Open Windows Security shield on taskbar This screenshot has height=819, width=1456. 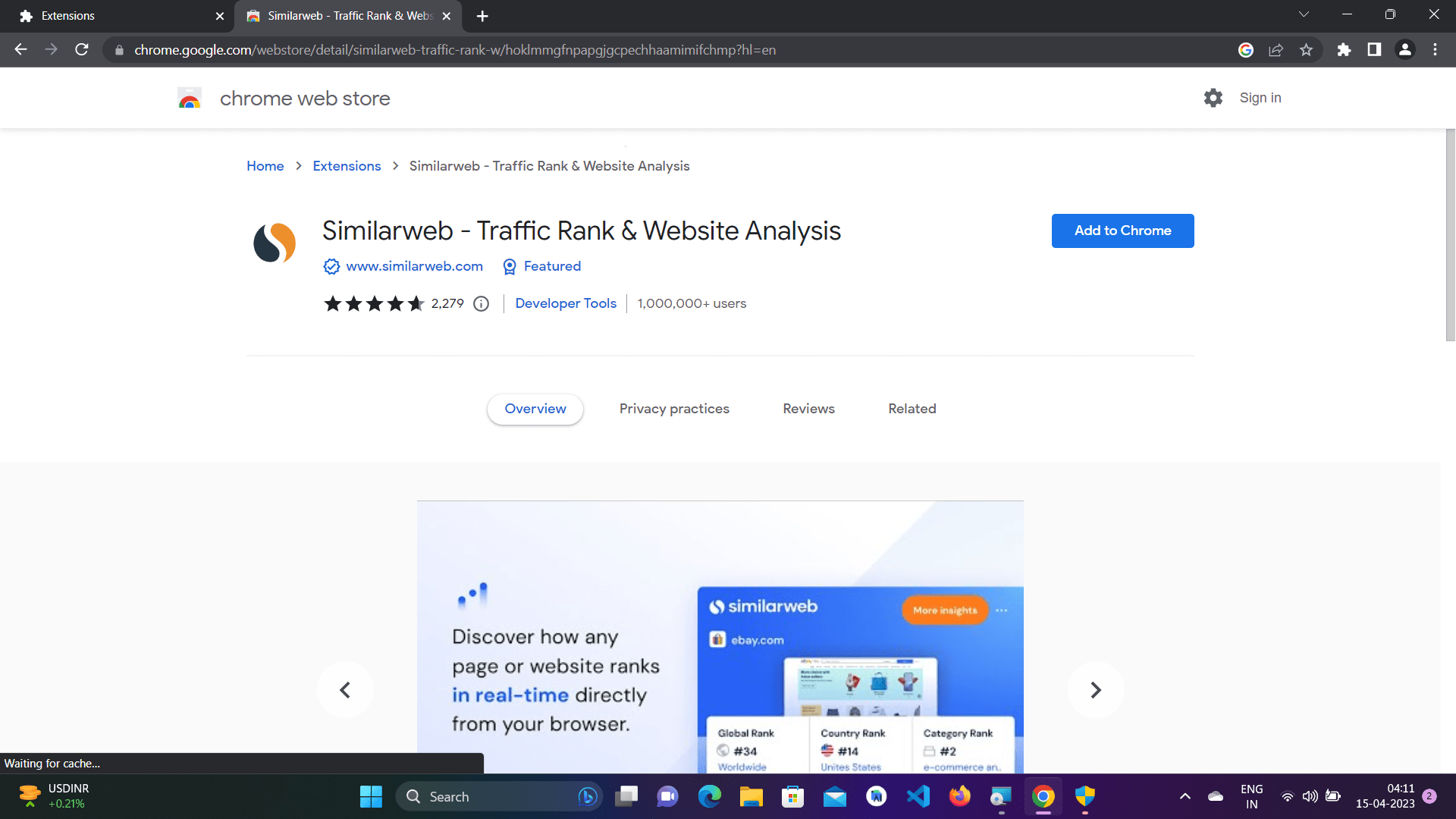(1085, 796)
